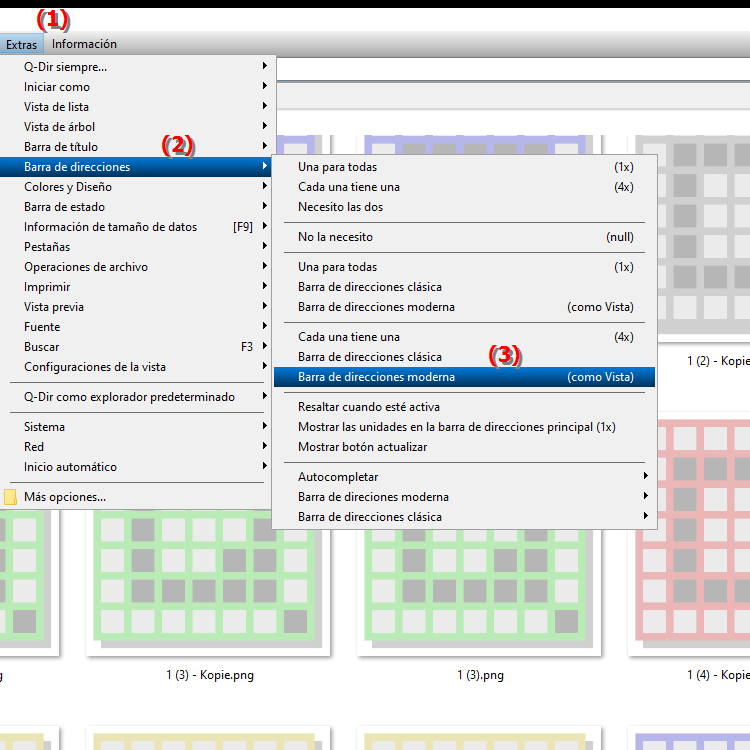Select highlighted Barra de direcciones moderna (como Vista)

(x=464, y=377)
